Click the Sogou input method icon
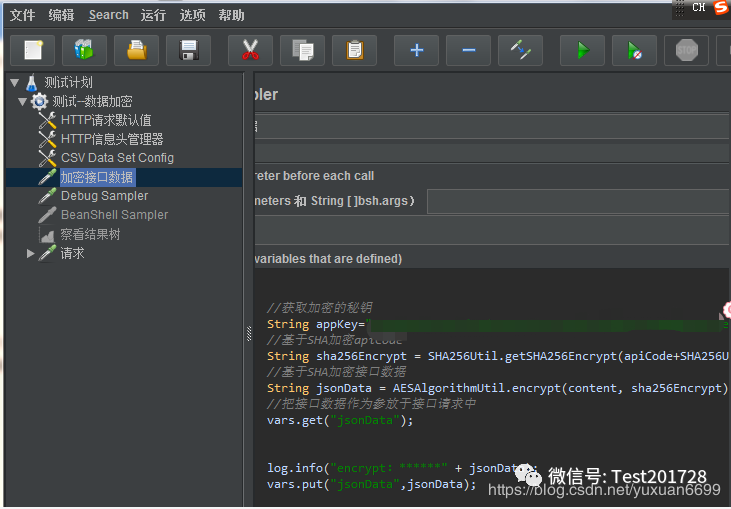The width and height of the screenshot is (731, 509). [721, 7]
